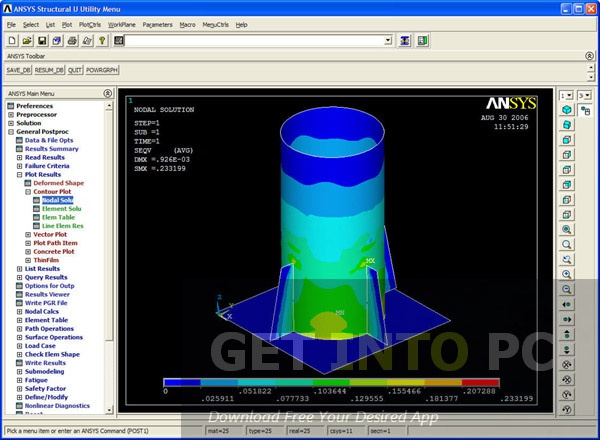Click the pan model down arrow icon
This screenshot has width=600, height=440.
pos(567,349)
